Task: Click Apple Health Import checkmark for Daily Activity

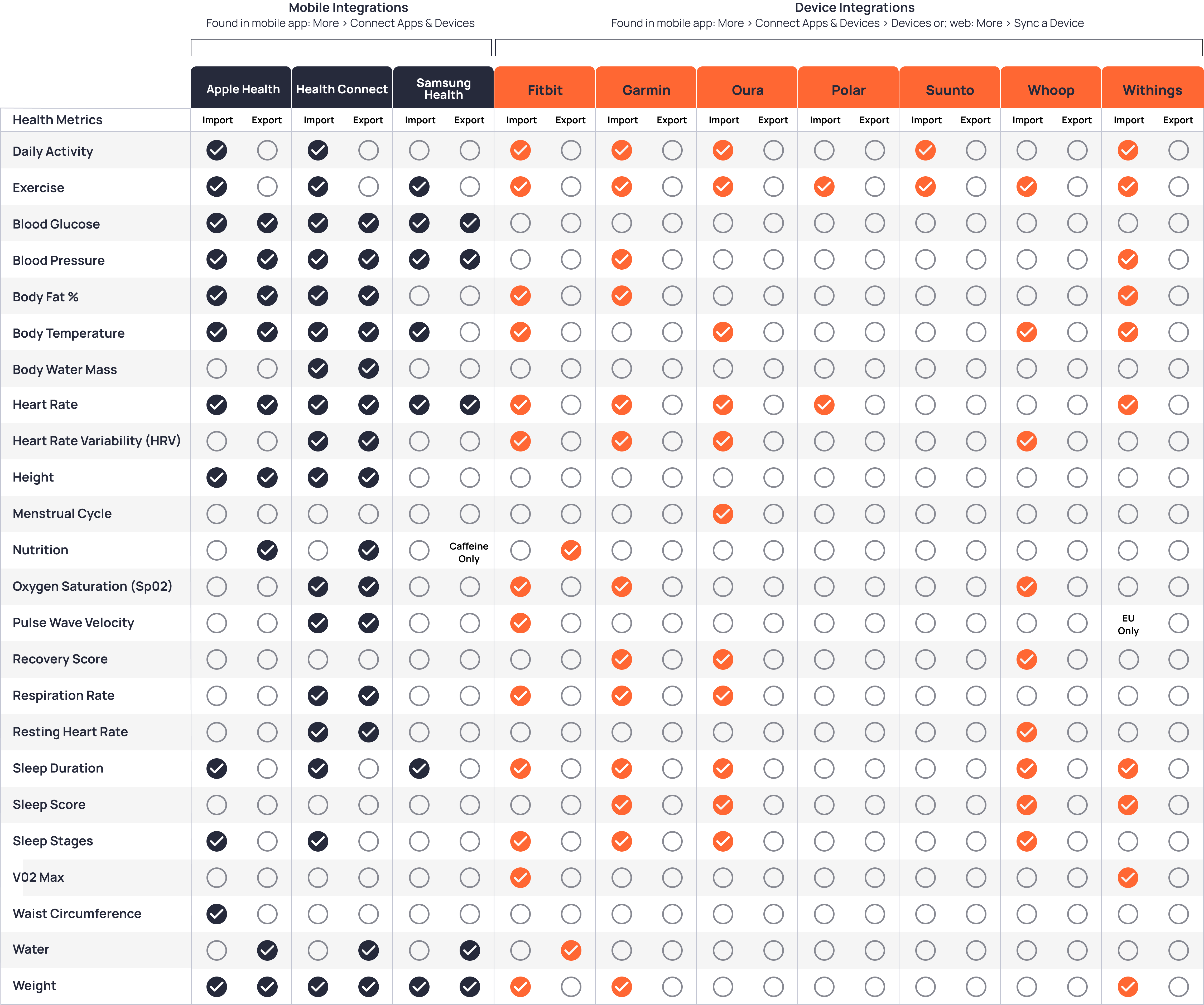Action: click(x=217, y=151)
